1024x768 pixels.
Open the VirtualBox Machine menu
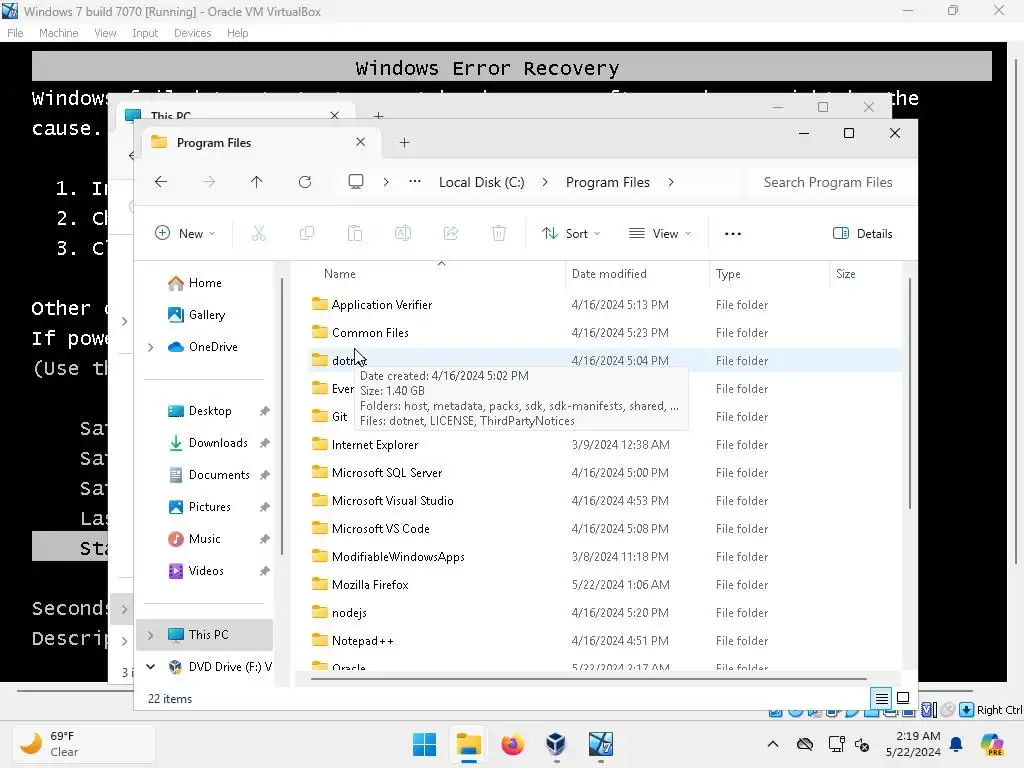58,33
